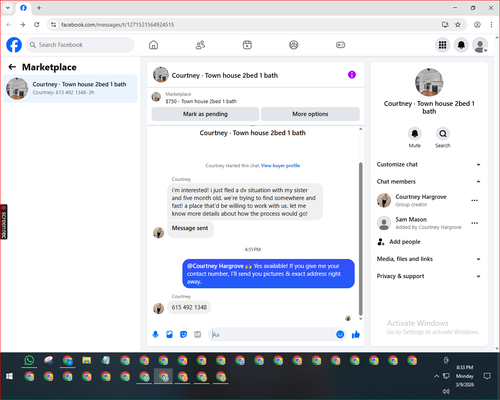The image size is (500, 400).
Task: Click the Message sent bubble
Action: (190, 228)
